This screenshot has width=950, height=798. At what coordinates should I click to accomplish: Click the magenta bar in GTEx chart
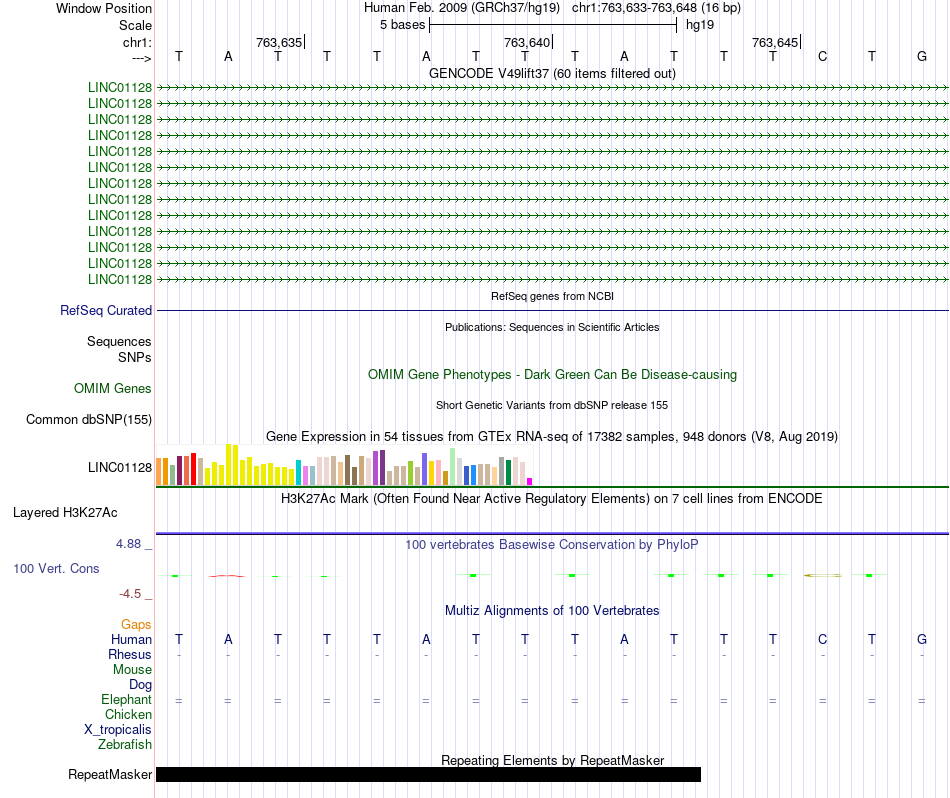pyautogui.click(x=530, y=482)
